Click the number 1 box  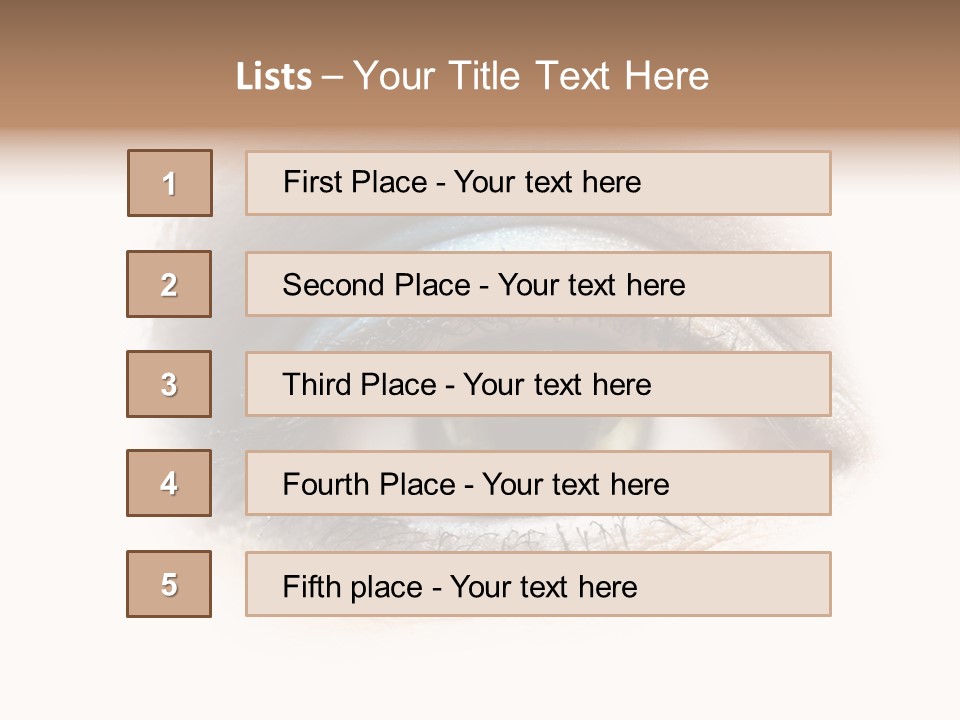170,183
